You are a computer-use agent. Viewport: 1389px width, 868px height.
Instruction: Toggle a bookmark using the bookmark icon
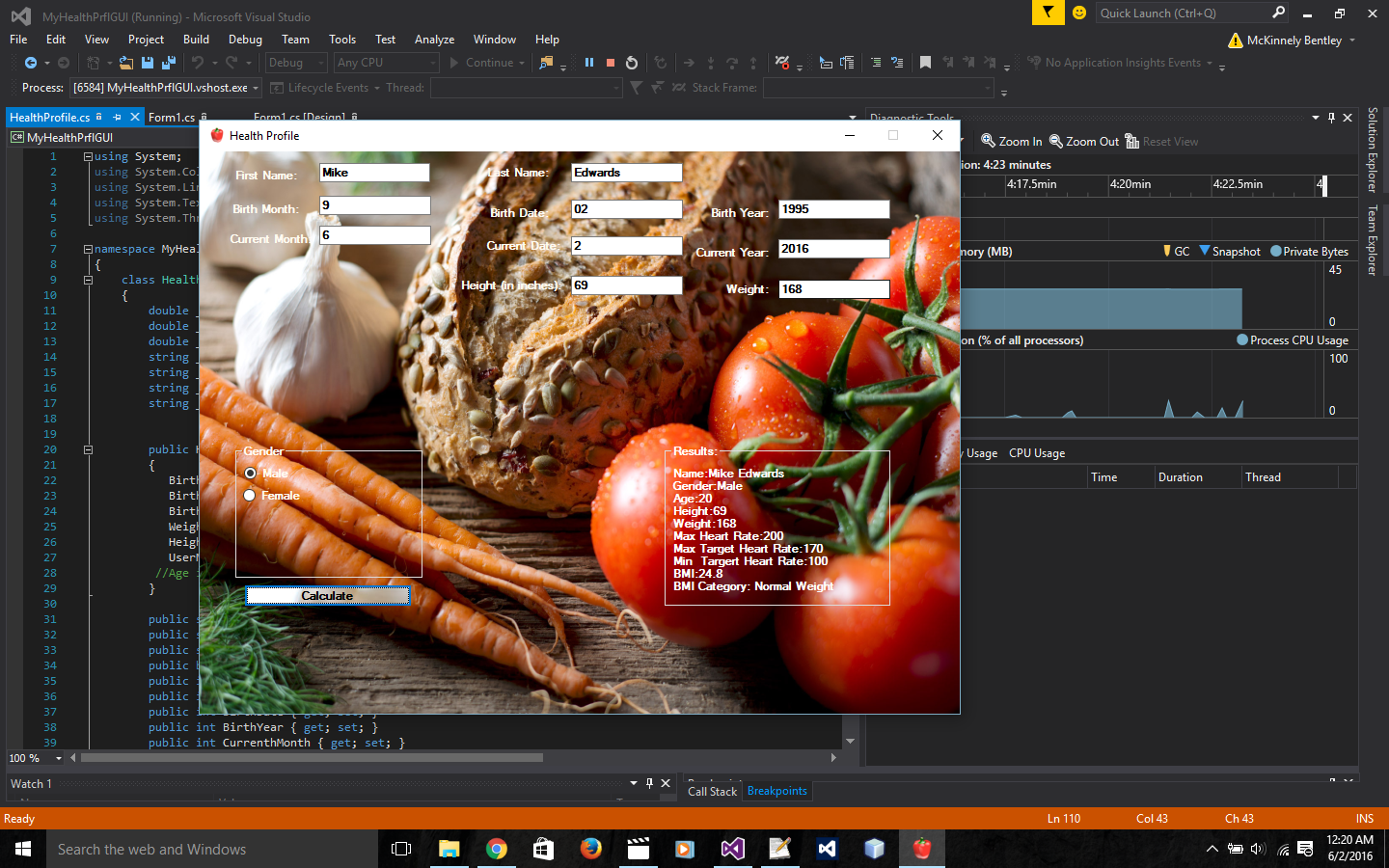(925, 63)
